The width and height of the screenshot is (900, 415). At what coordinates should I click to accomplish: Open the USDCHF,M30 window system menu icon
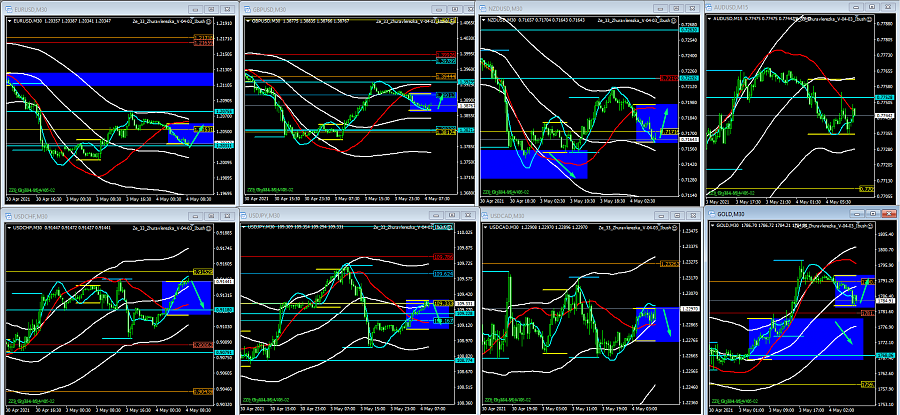[9, 215]
